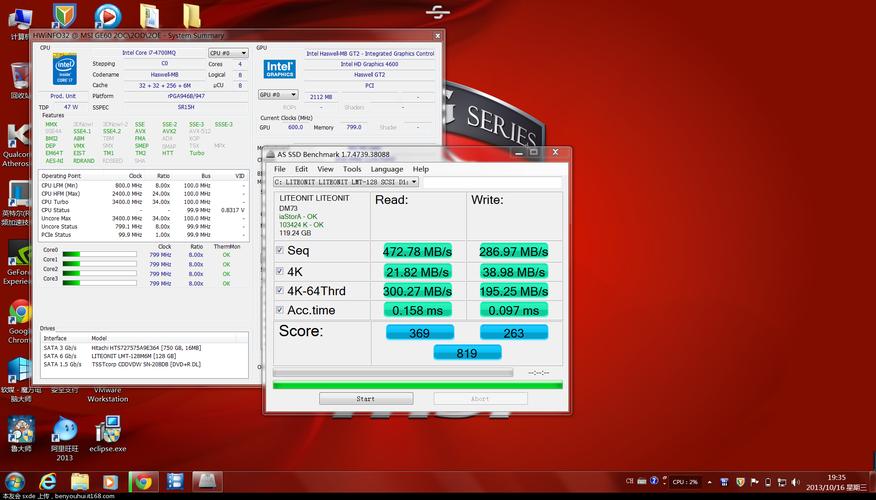Click the taskbar clock showing 19:35

pyautogui.click(x=836, y=482)
